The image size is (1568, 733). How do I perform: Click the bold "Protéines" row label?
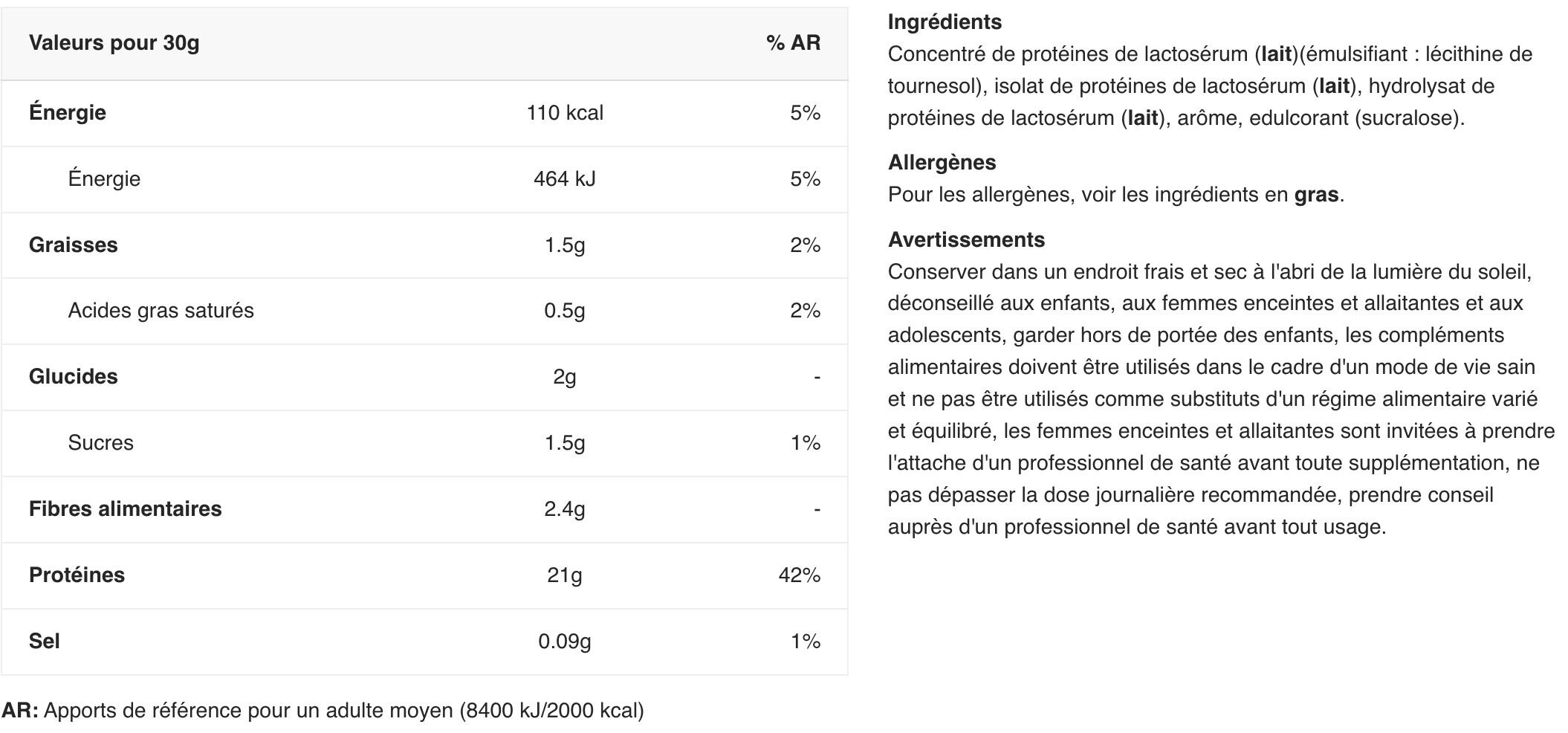[x=77, y=575]
